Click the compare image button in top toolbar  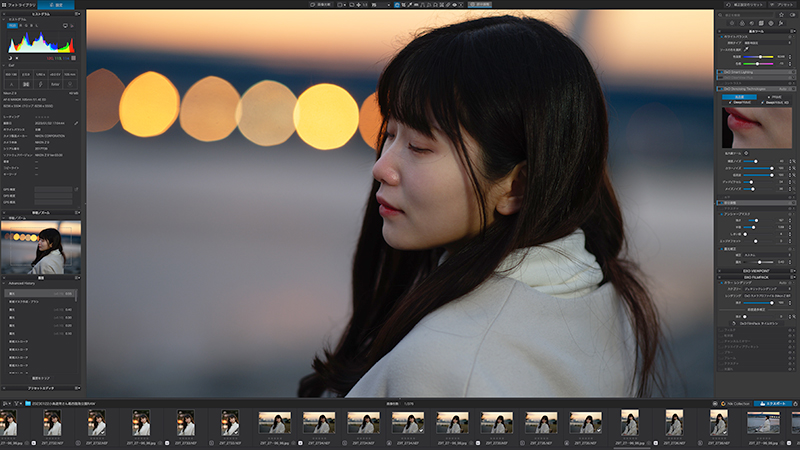click(320, 5)
